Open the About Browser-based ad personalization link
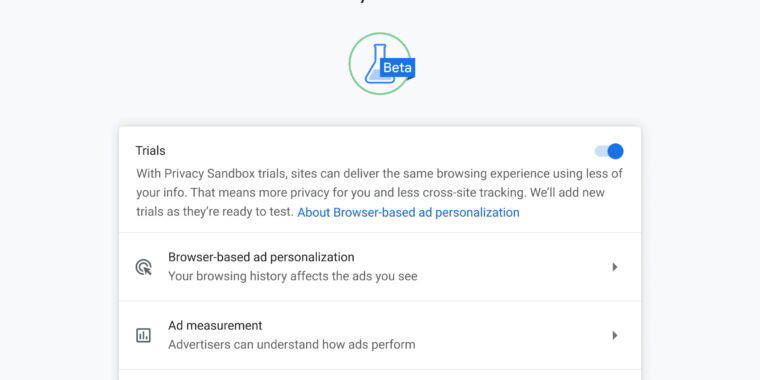Screen dimensions: 760x380 [x=408, y=212]
